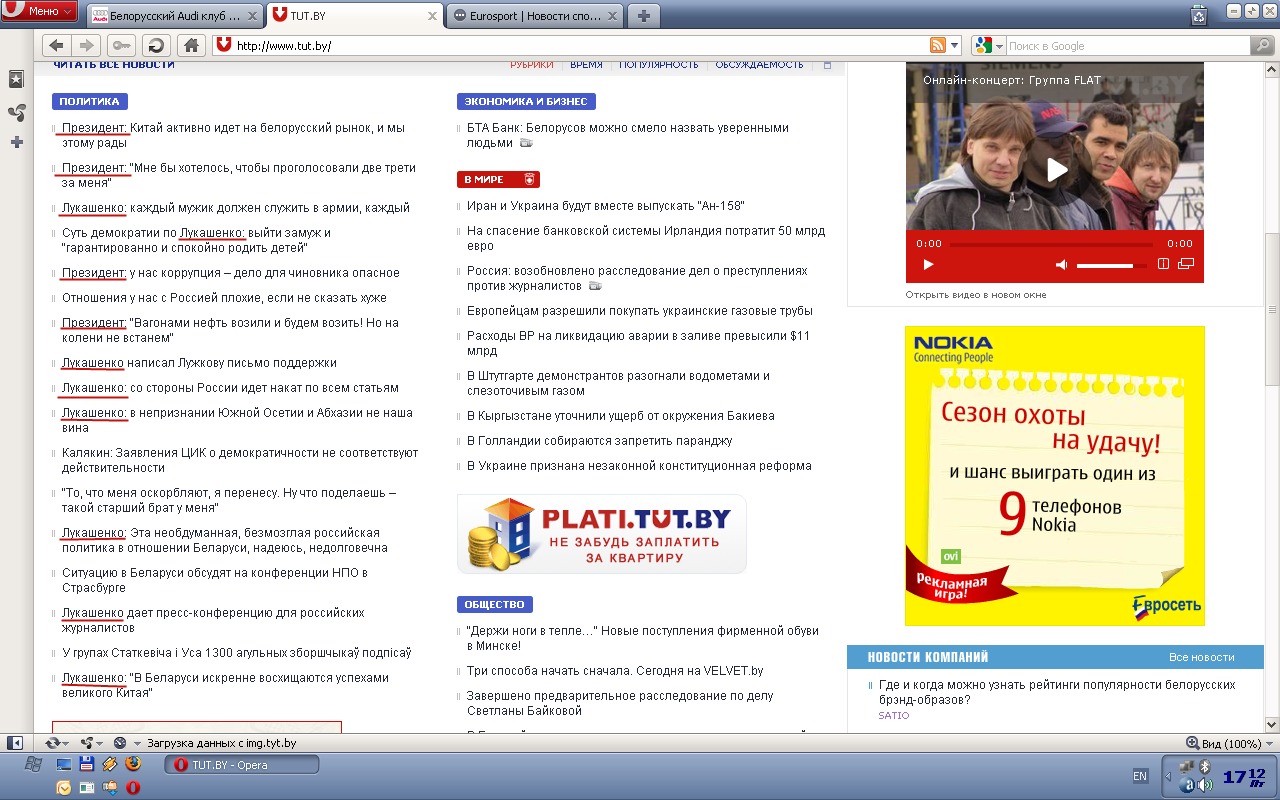Click the video pop-out window icon

(1186, 264)
